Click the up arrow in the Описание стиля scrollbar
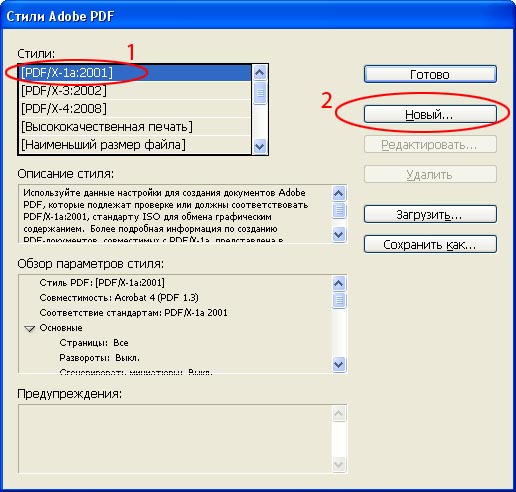516x492 pixels. (x=339, y=193)
